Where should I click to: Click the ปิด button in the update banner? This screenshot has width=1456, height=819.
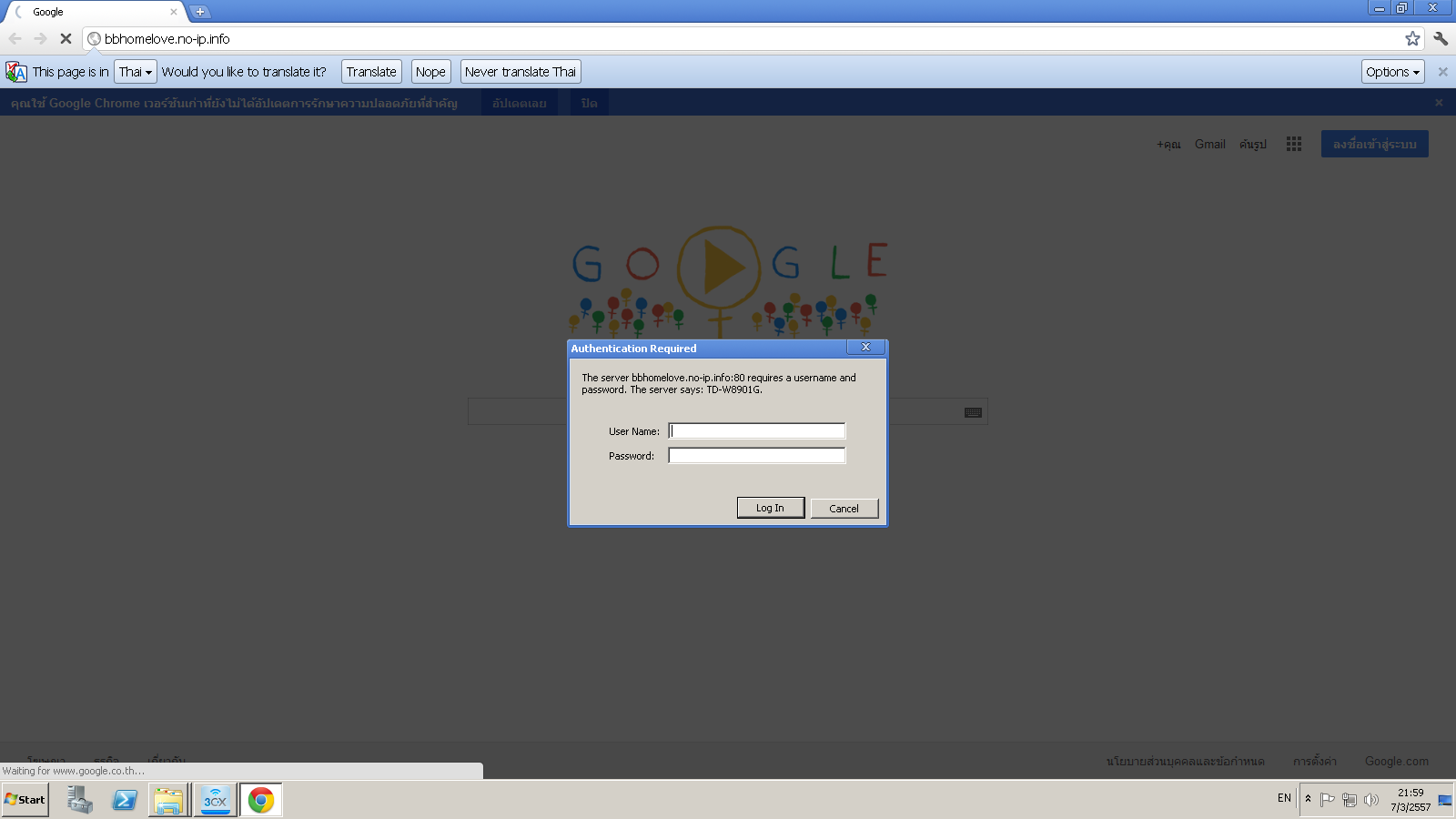(590, 103)
